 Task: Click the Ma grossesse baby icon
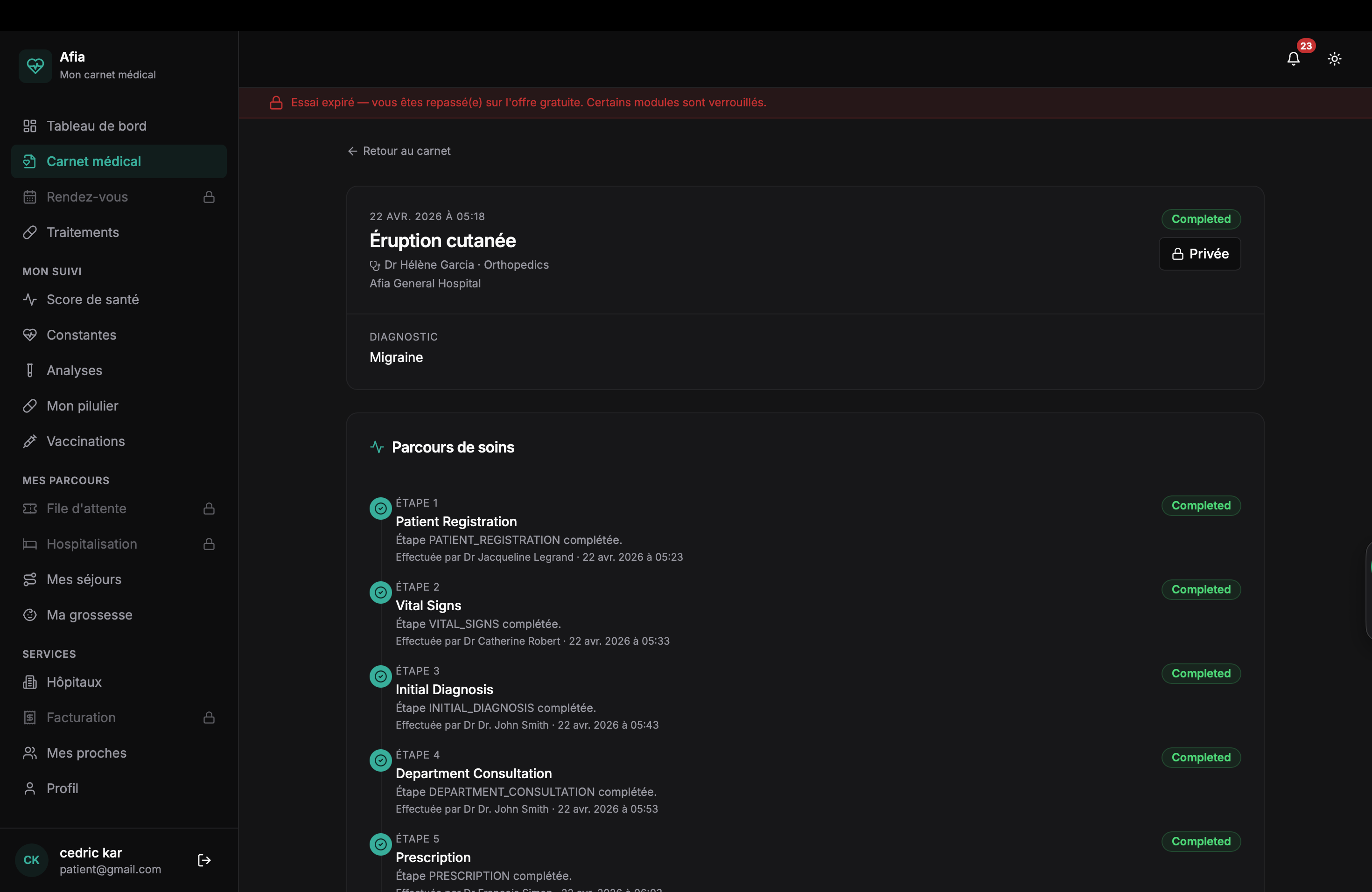pyautogui.click(x=30, y=615)
